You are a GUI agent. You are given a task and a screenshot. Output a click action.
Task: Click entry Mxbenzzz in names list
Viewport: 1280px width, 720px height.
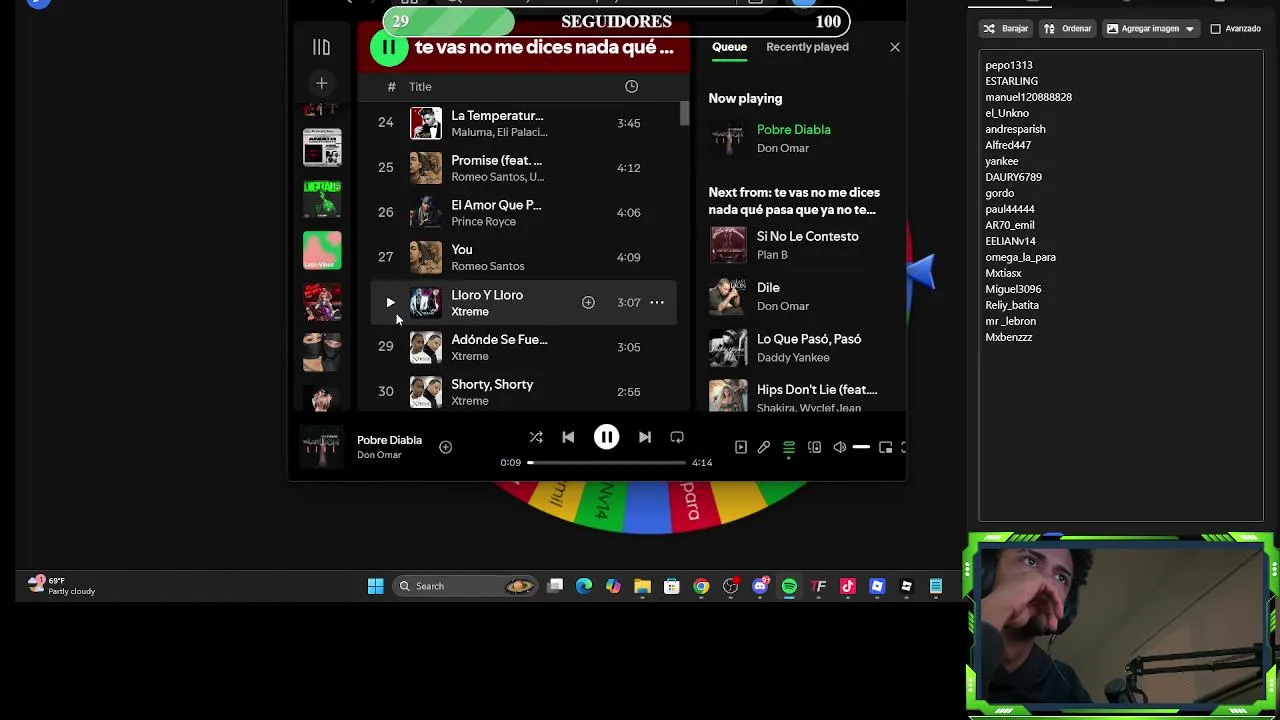point(1008,337)
